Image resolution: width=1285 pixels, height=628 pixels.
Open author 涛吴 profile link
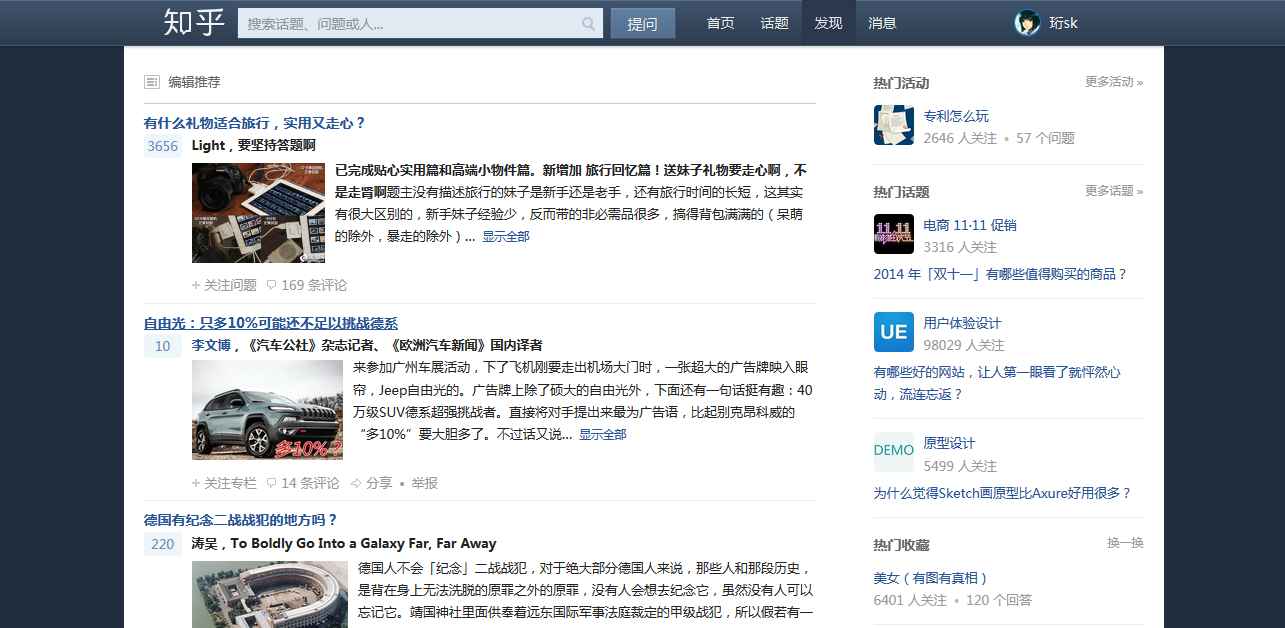(205, 543)
